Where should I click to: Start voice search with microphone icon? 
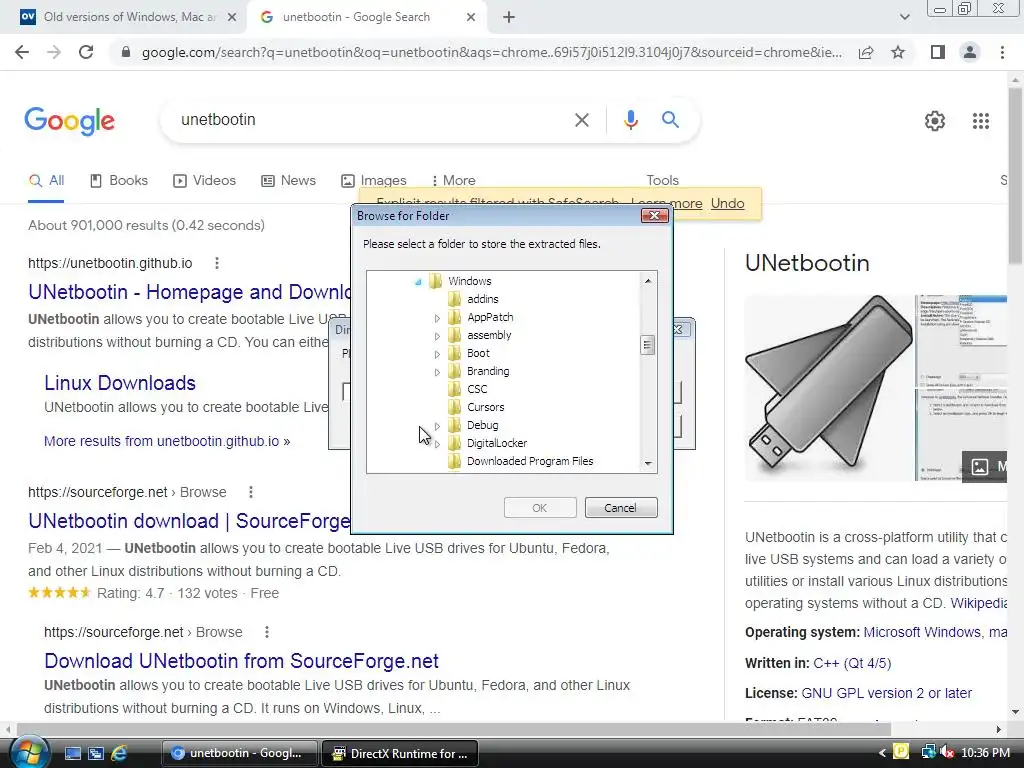[630, 120]
